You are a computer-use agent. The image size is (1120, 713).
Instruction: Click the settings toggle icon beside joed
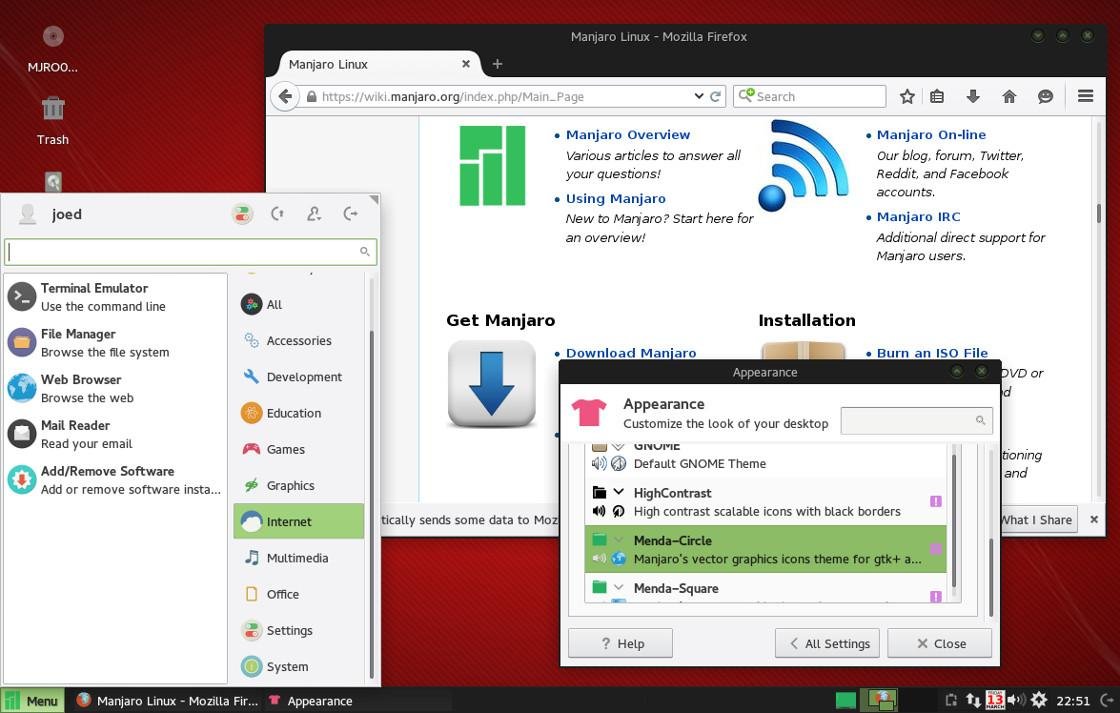242,213
